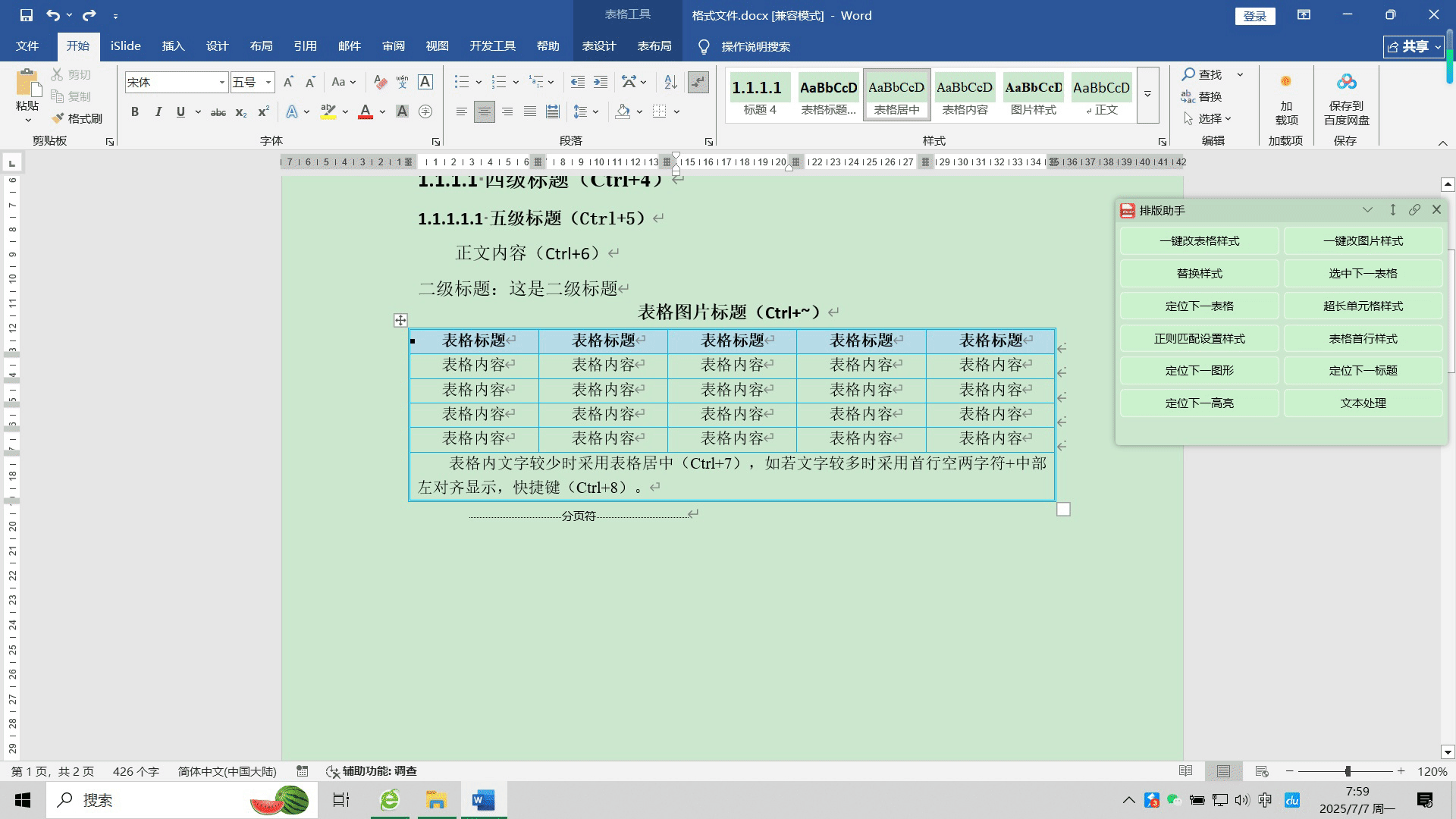Click the increase indent icon
1456x819 pixels.
(x=601, y=82)
